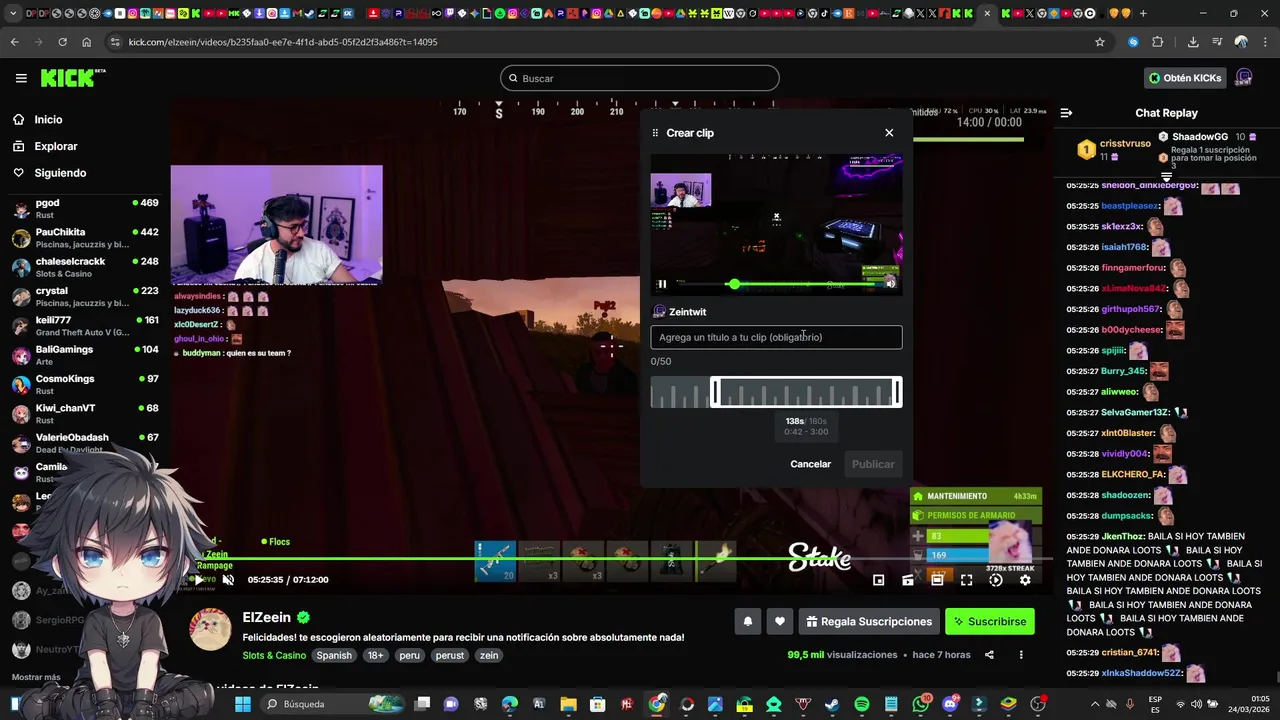Play the main video
The height and width of the screenshot is (720, 1280).
pos(199,579)
